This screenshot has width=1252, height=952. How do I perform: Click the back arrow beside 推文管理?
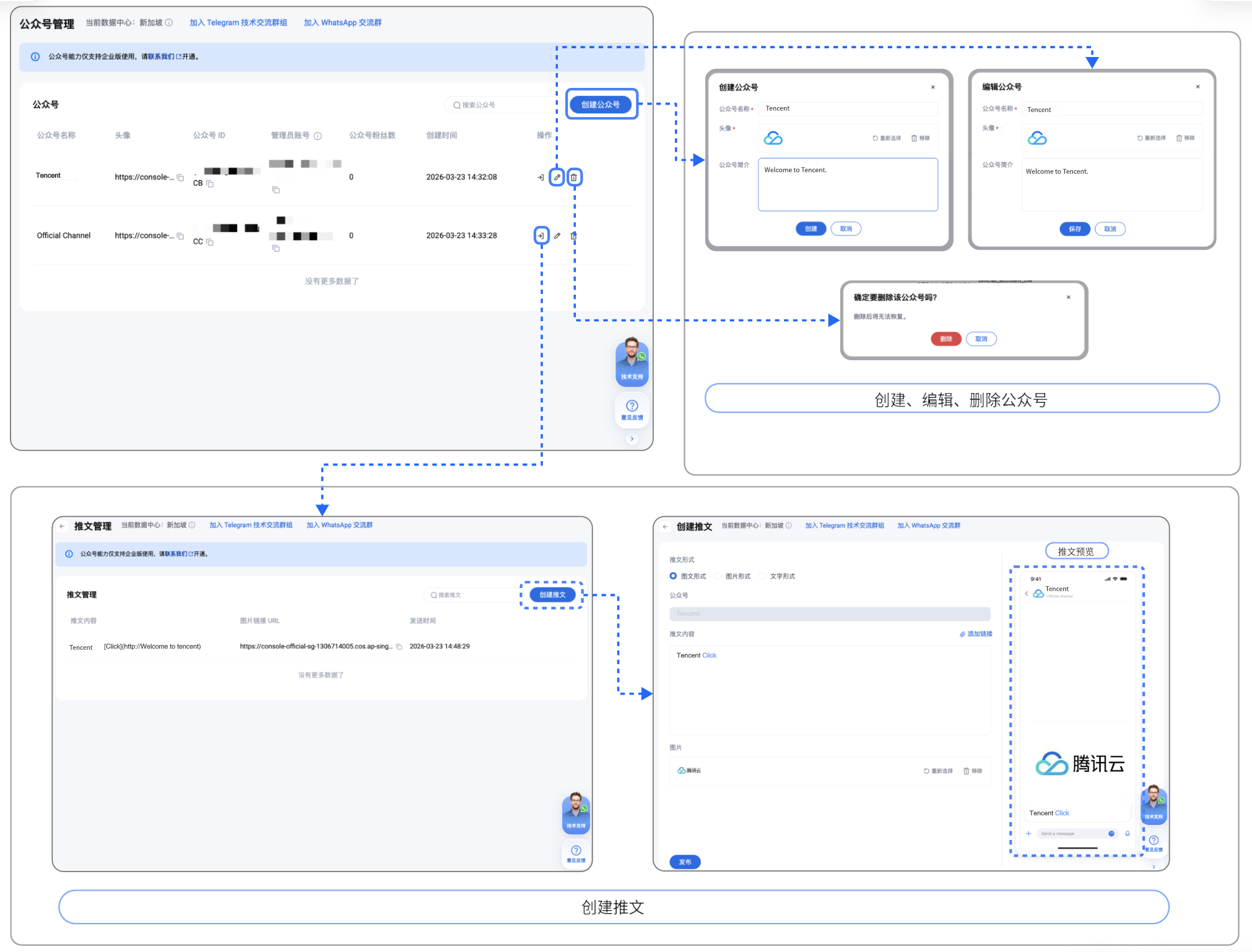[x=62, y=526]
